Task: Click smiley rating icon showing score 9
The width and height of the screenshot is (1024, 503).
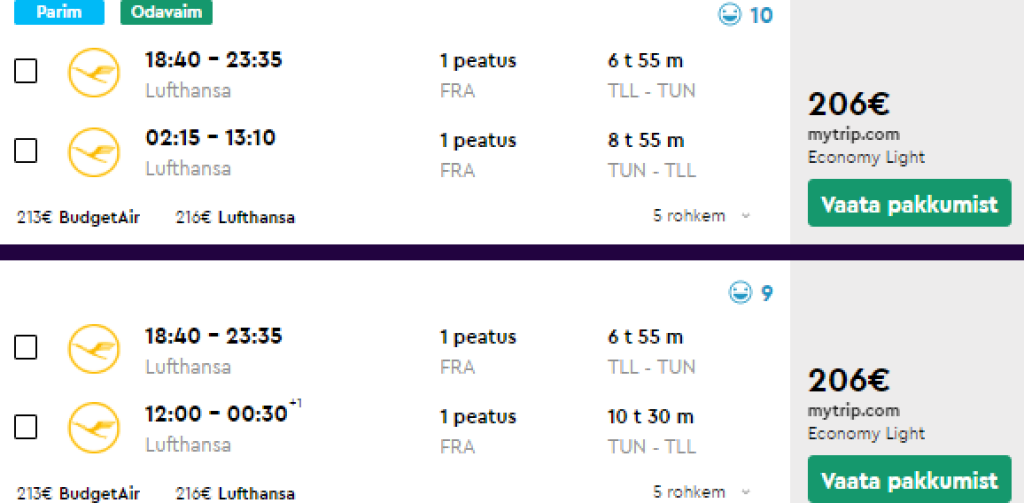Action: [740, 292]
